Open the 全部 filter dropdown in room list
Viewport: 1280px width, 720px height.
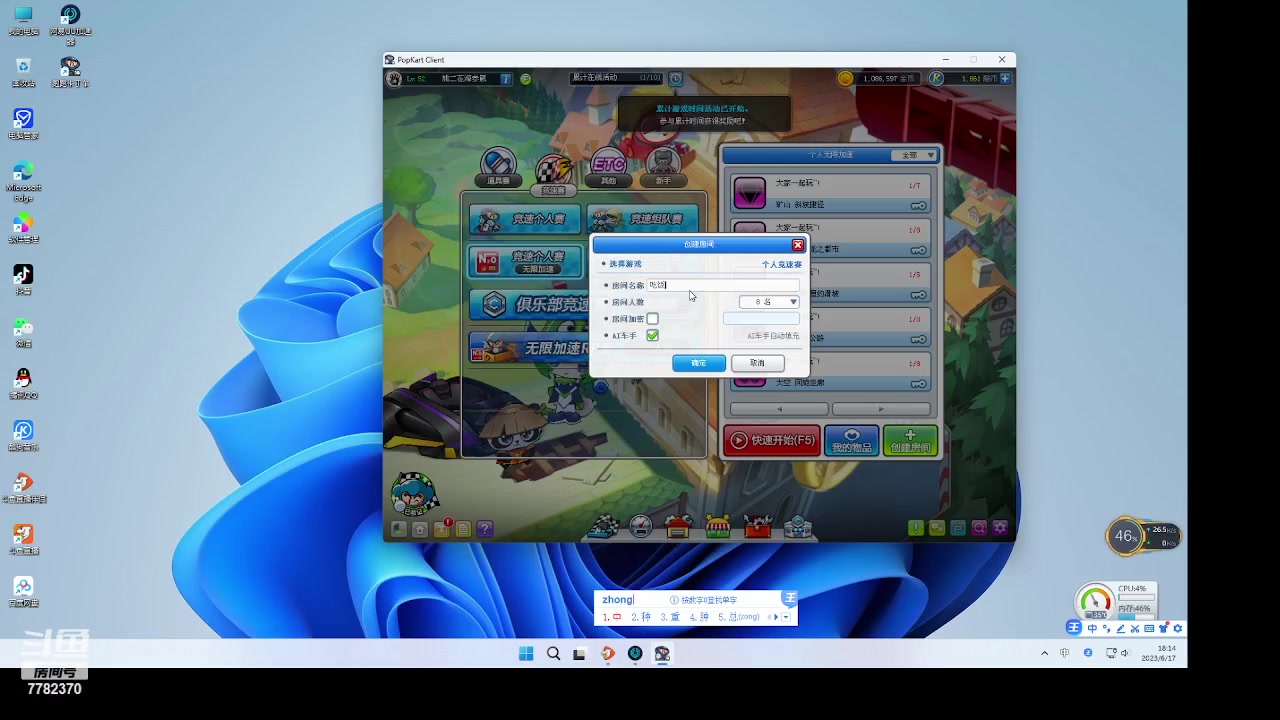[914, 155]
